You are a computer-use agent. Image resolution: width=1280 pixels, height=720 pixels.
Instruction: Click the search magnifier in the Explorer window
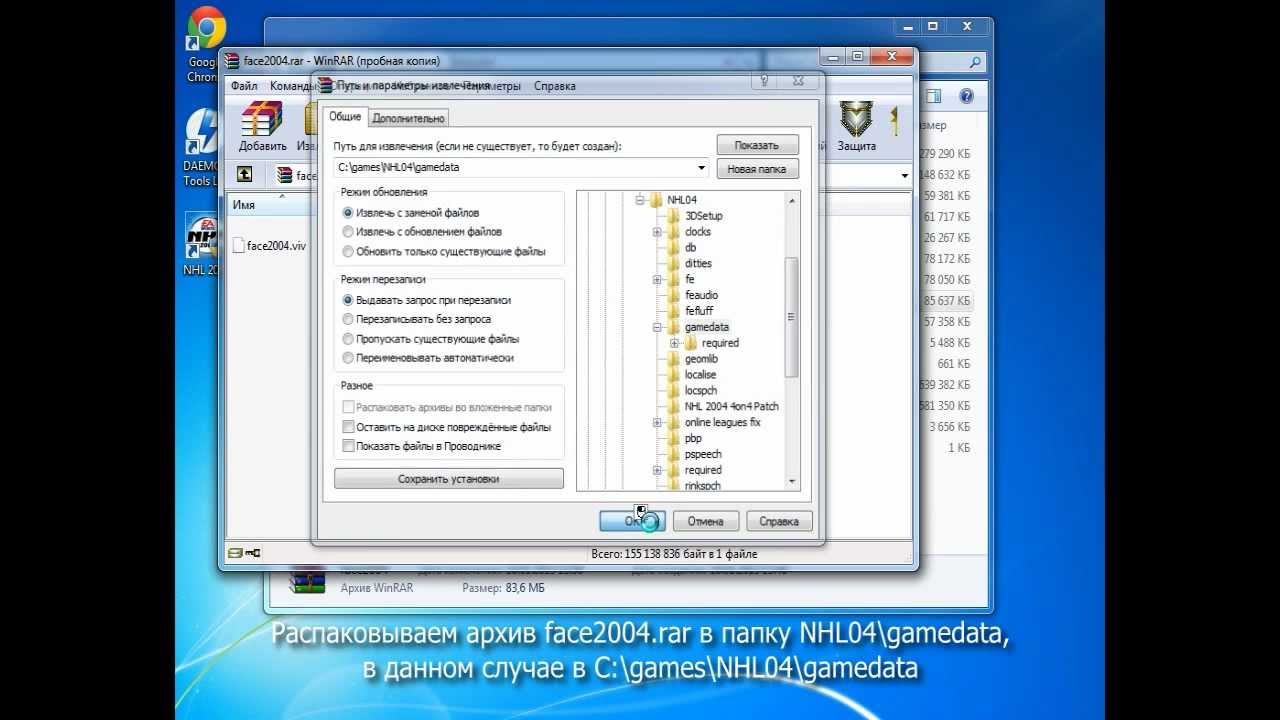point(975,62)
